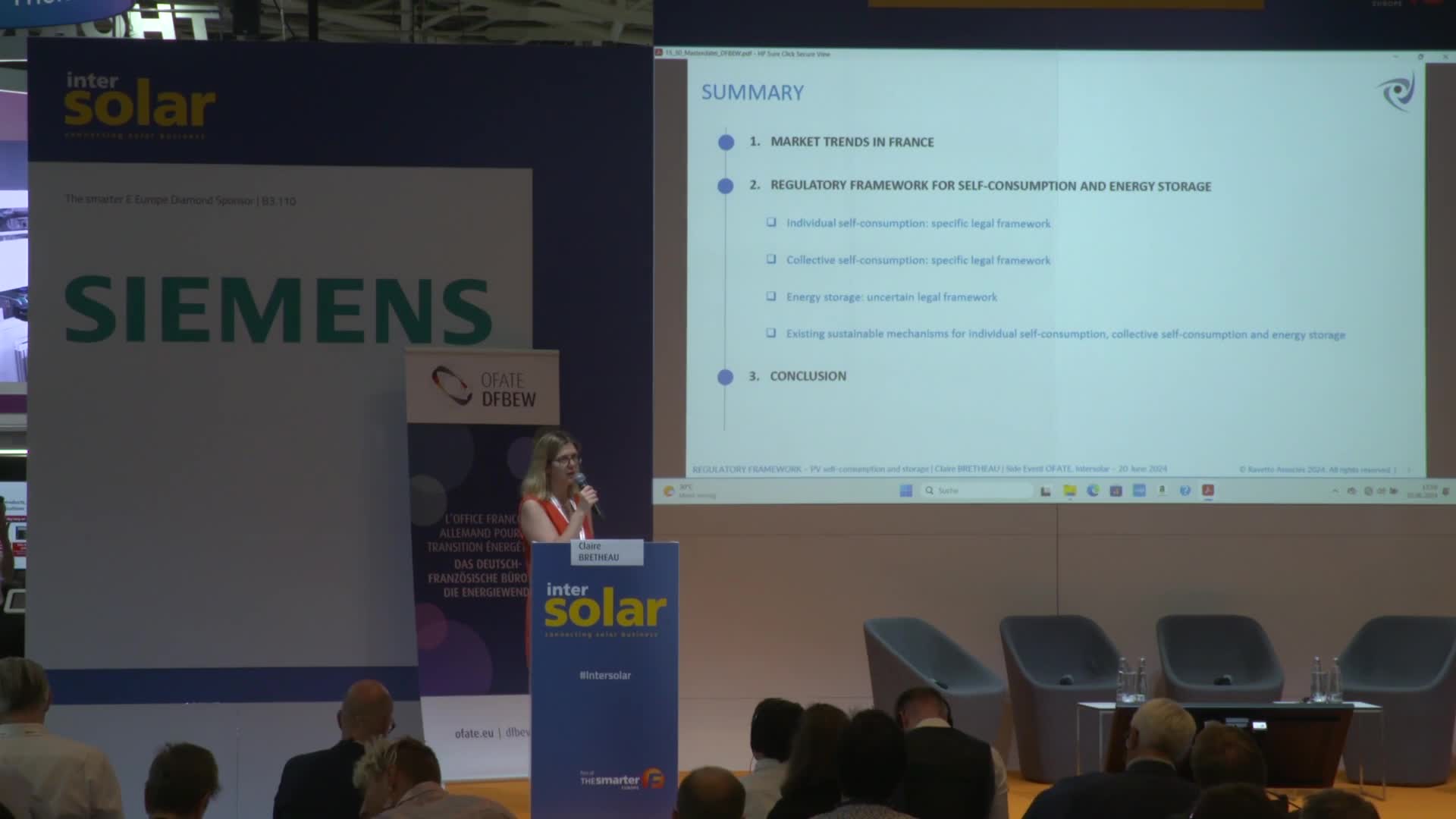1456x819 pixels.
Task: Open Task View next to the search box
Action: [1046, 491]
